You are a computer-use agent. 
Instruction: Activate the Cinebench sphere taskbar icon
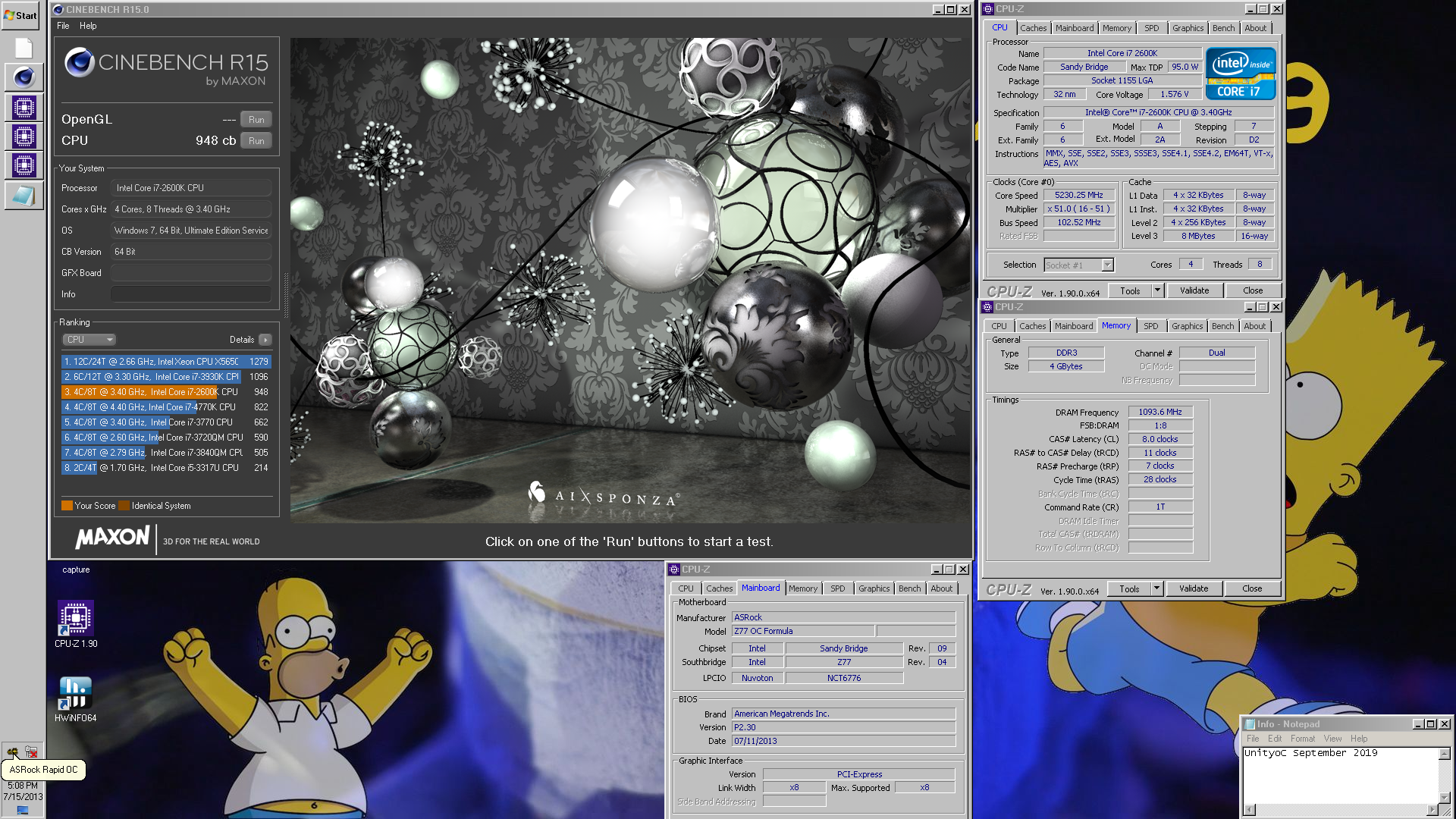tap(24, 77)
